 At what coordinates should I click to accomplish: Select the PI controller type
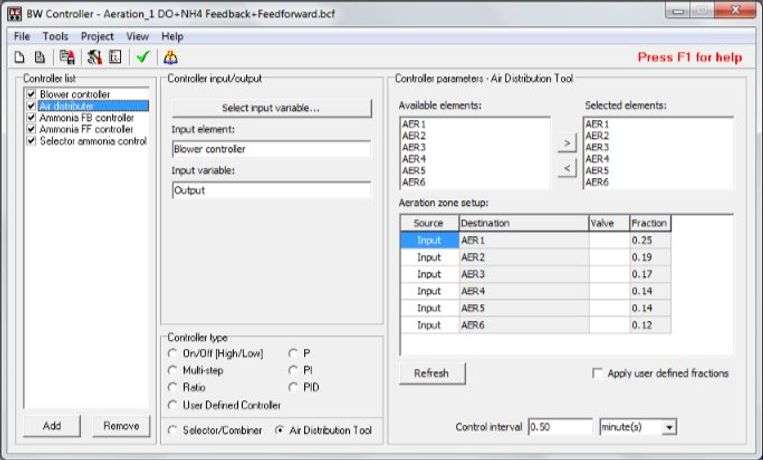coord(293,370)
